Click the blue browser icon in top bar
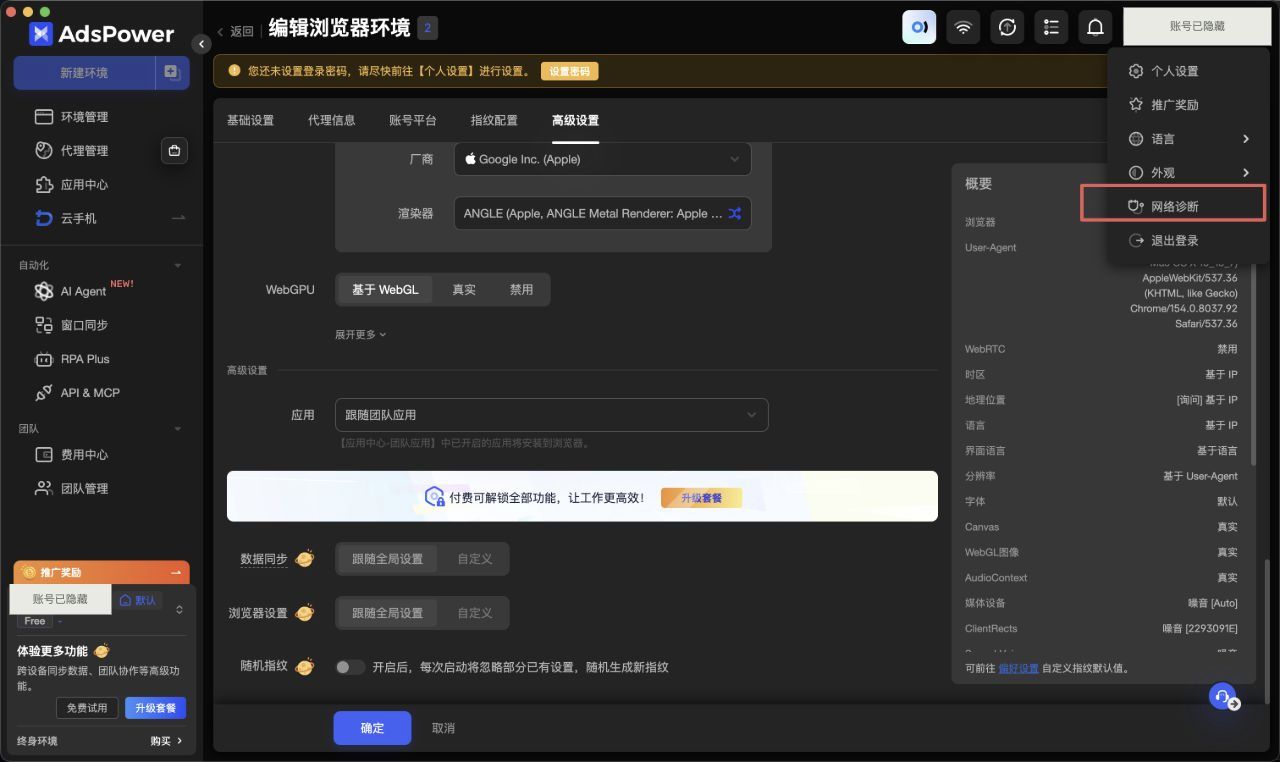 click(919, 27)
